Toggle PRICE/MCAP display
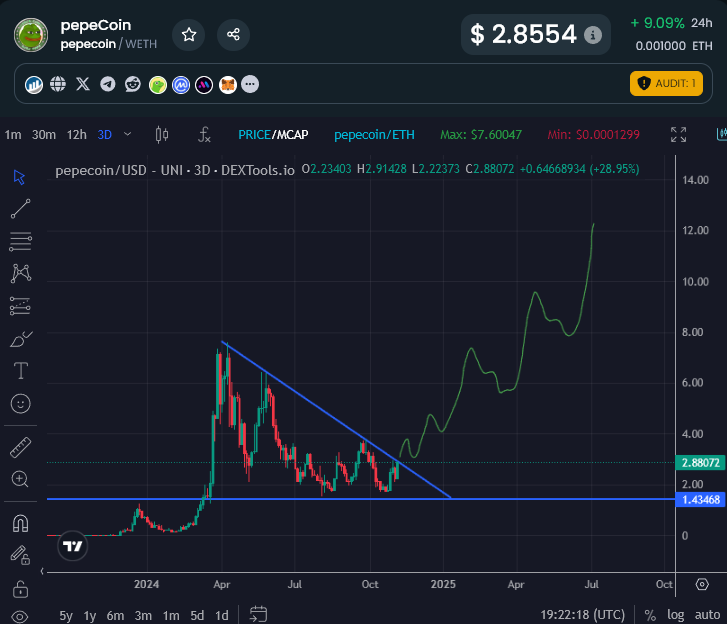 click(x=273, y=135)
